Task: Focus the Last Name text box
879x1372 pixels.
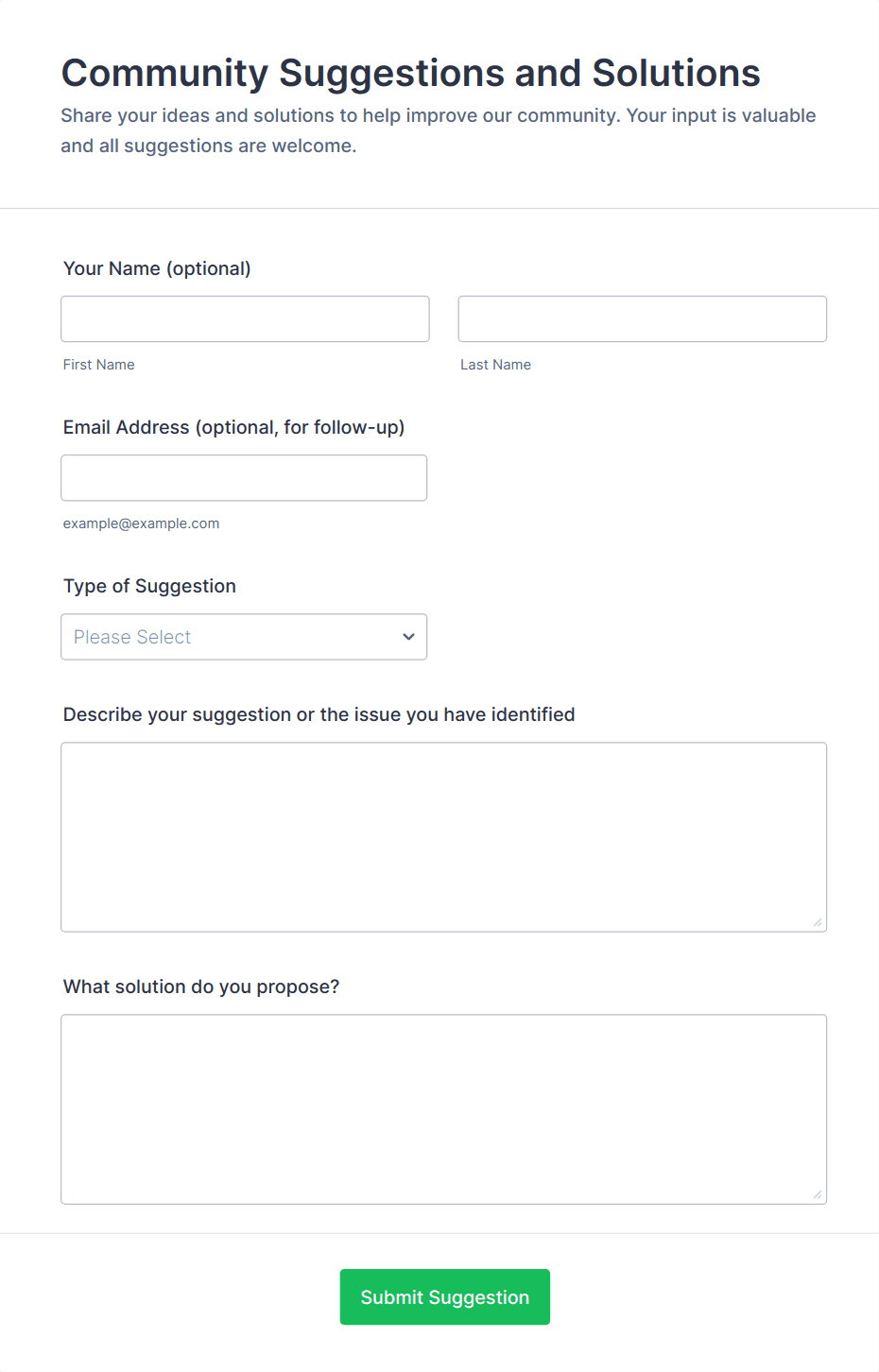Action: coord(642,319)
